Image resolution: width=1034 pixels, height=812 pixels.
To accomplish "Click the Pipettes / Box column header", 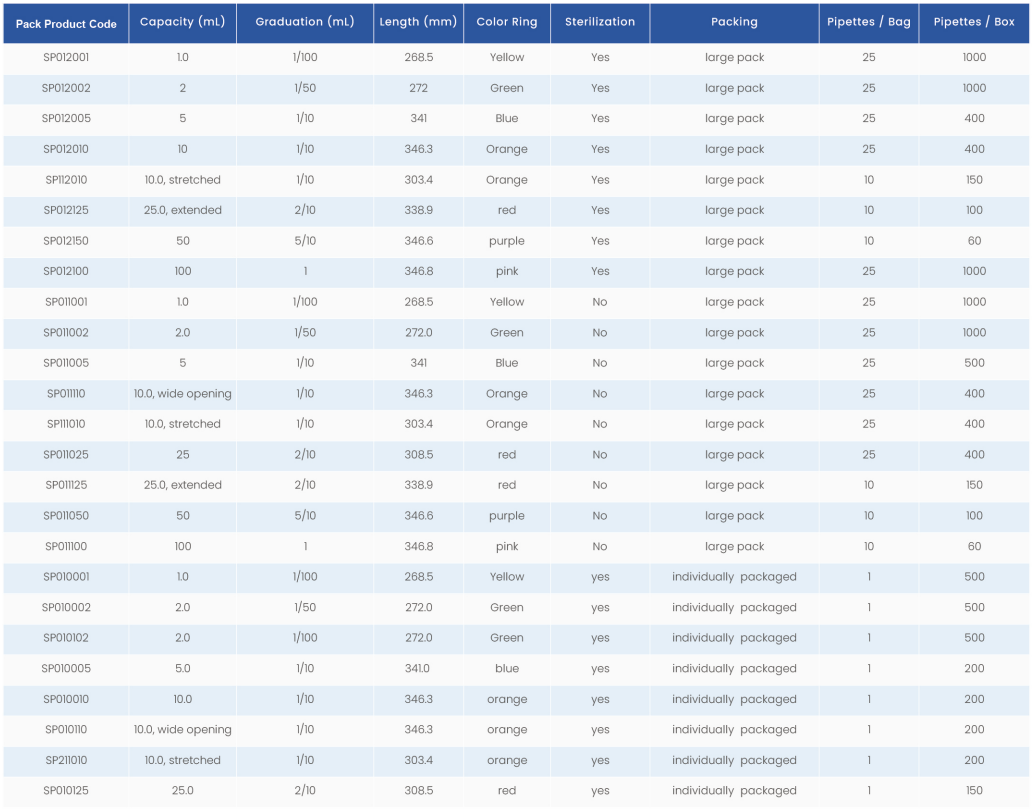I will click(x=974, y=22).
